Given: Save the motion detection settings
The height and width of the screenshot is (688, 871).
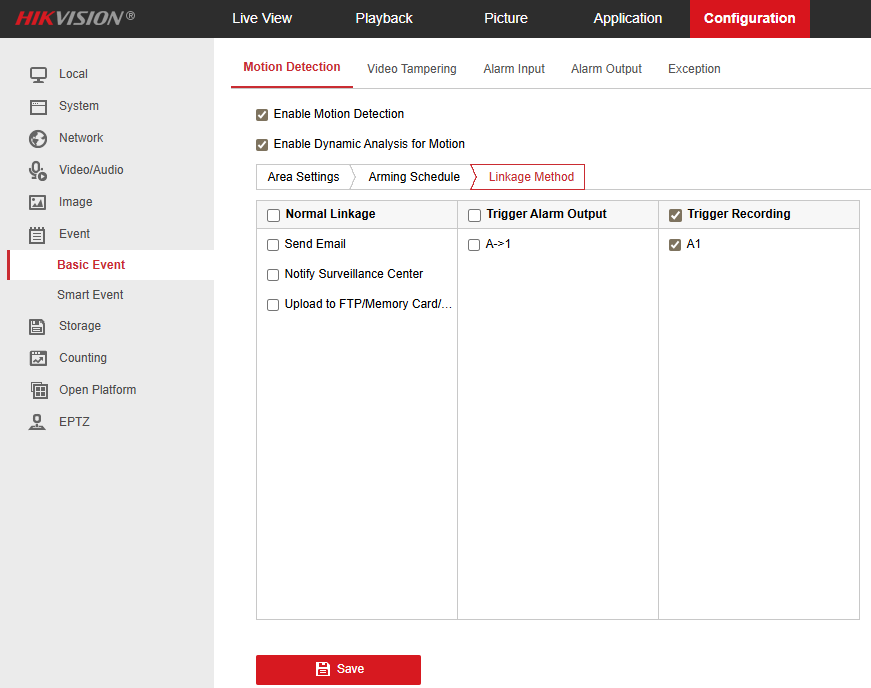Looking at the screenshot, I should pos(338,669).
